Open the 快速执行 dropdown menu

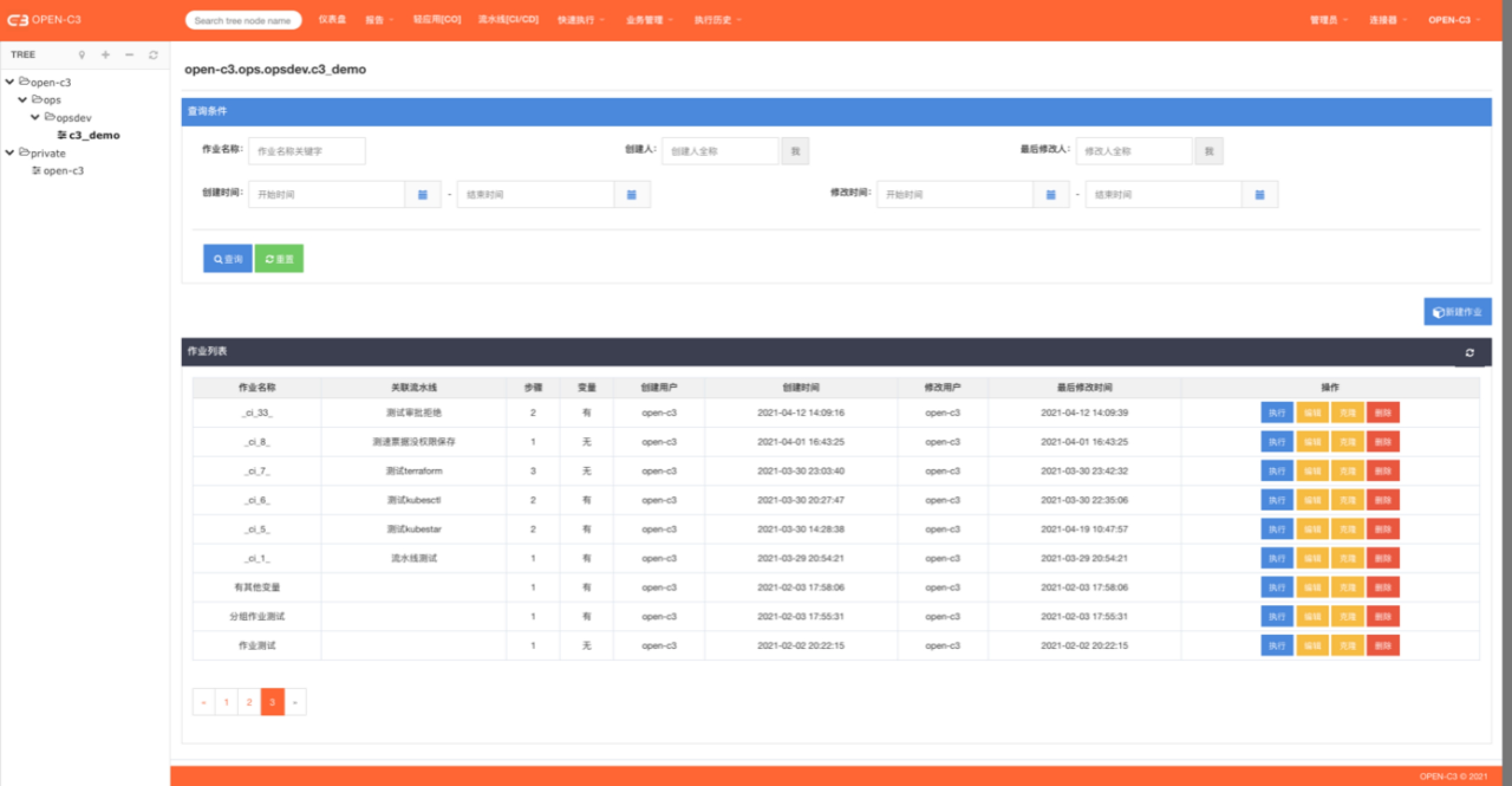[581, 20]
